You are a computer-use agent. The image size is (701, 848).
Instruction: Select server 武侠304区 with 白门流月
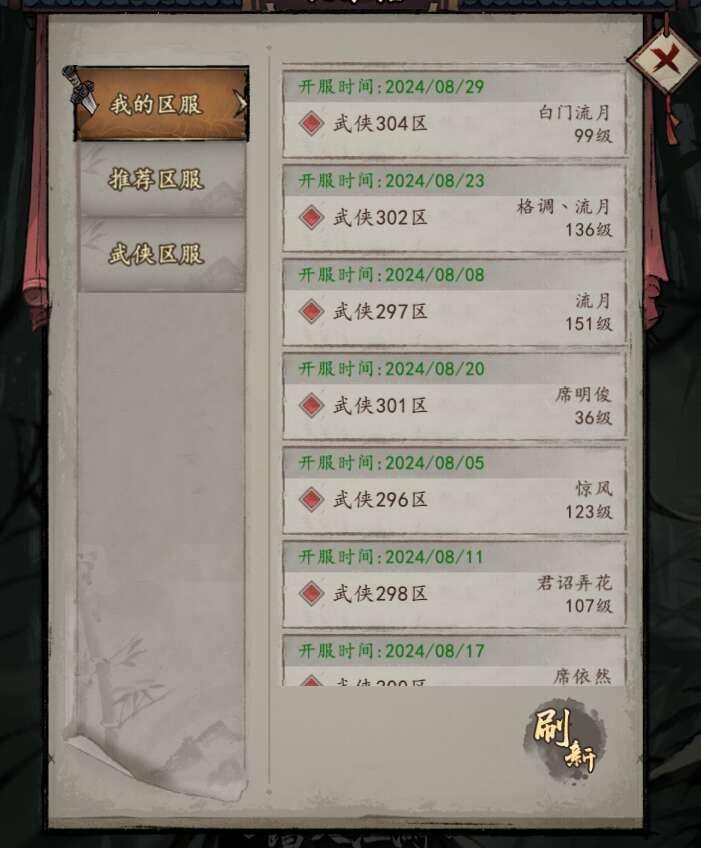(454, 112)
